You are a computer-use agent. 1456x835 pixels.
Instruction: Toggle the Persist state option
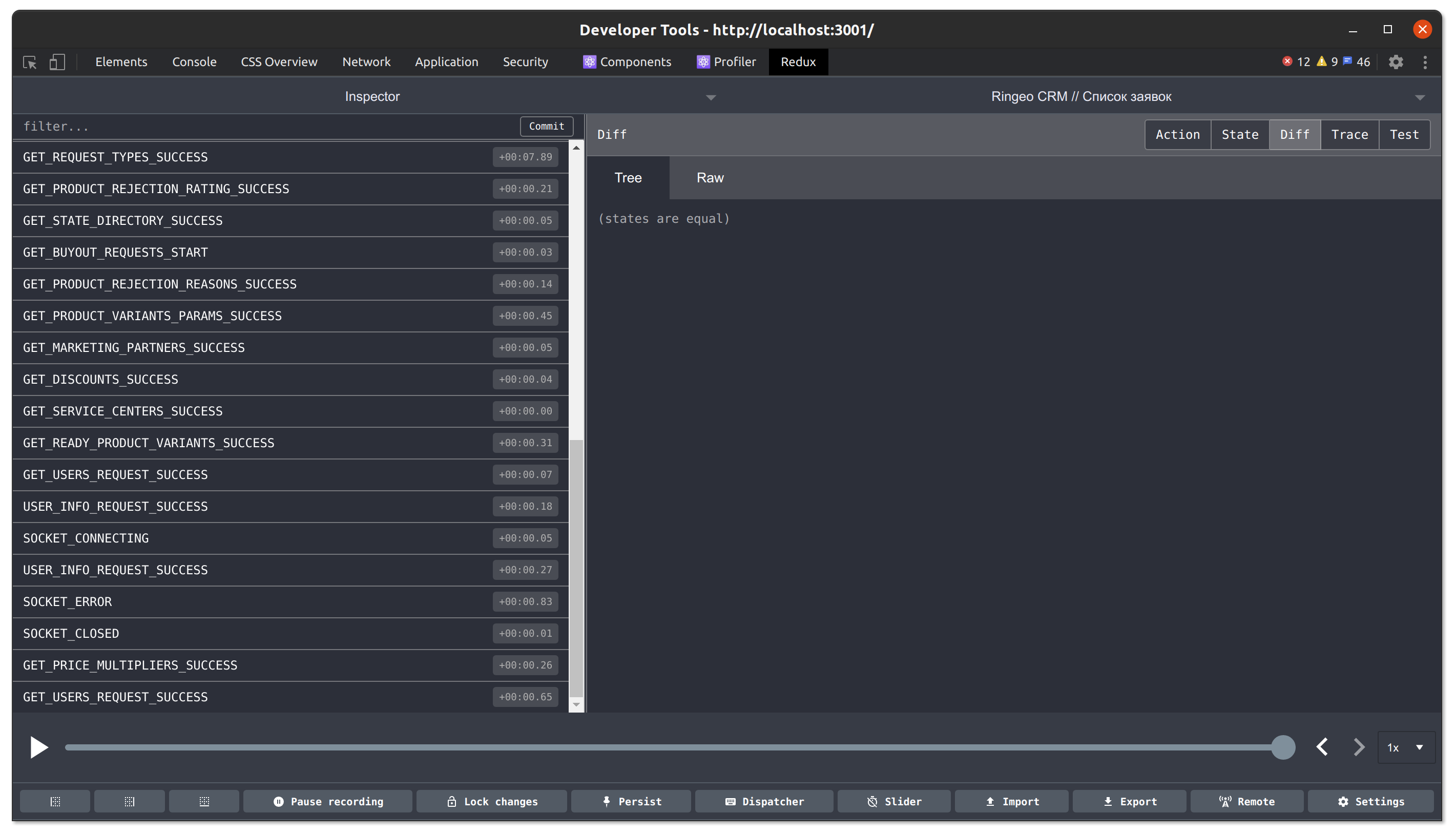point(631,801)
